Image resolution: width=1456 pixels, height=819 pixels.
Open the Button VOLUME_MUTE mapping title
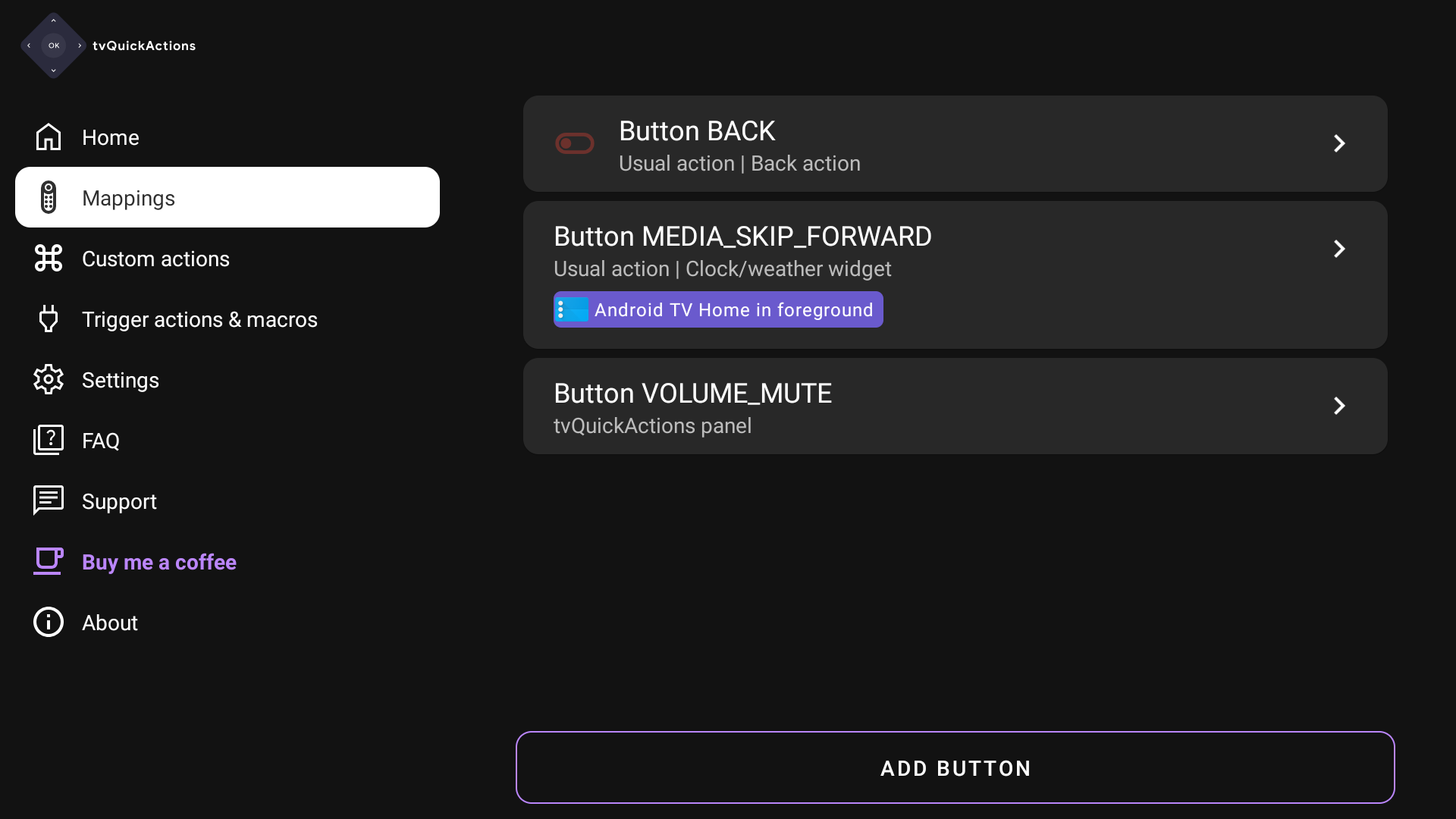coord(692,394)
